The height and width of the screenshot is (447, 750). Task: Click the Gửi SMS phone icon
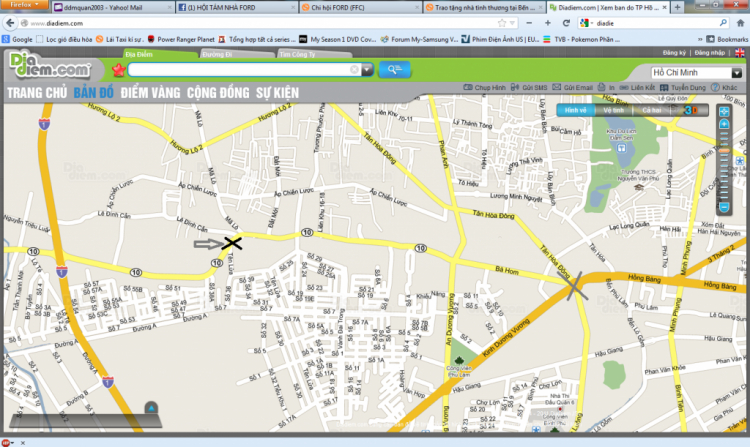515,87
